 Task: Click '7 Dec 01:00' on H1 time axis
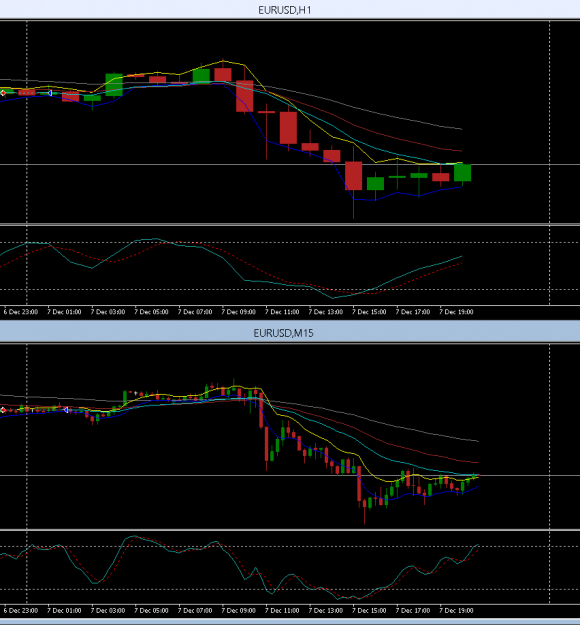tap(64, 312)
